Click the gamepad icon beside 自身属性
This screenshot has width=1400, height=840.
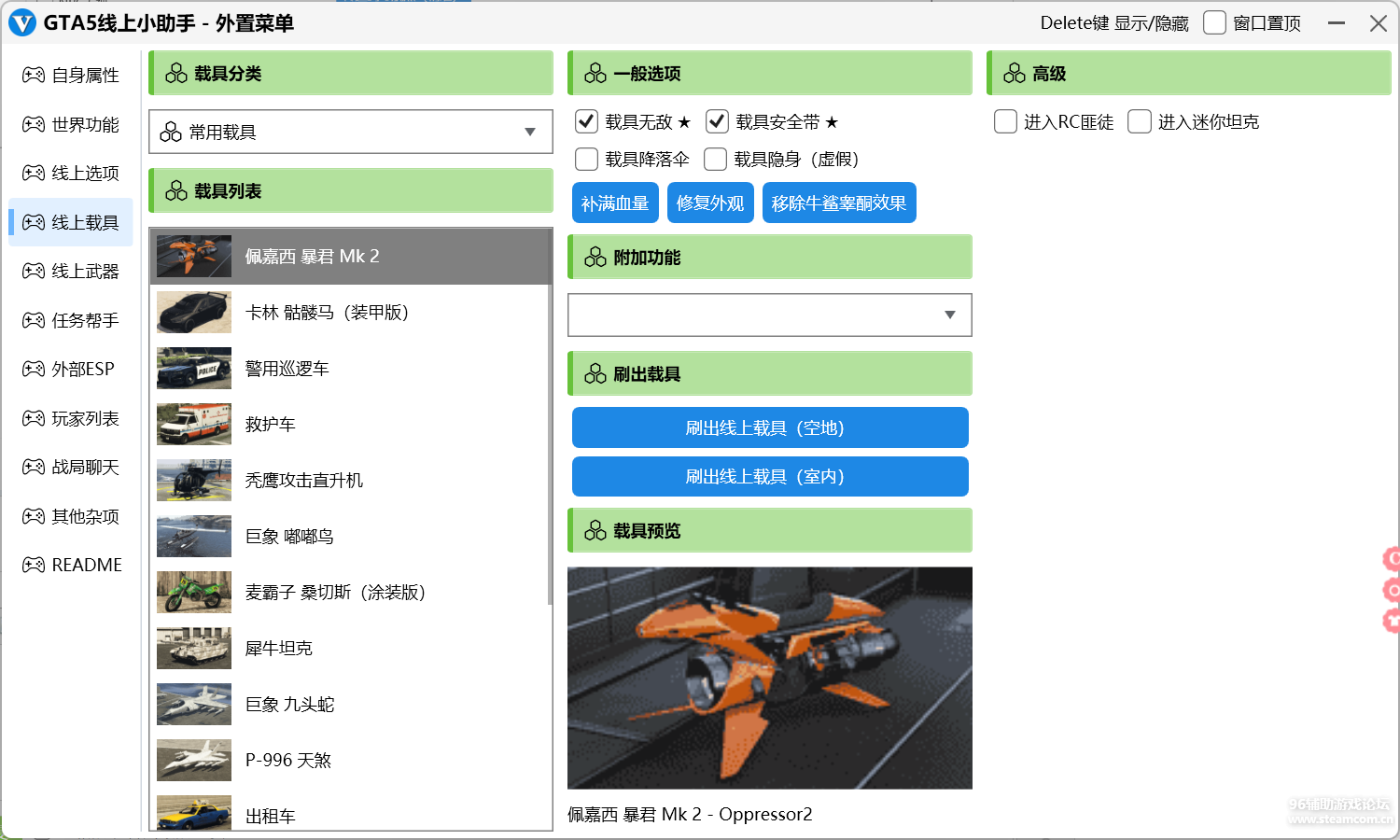[x=34, y=75]
